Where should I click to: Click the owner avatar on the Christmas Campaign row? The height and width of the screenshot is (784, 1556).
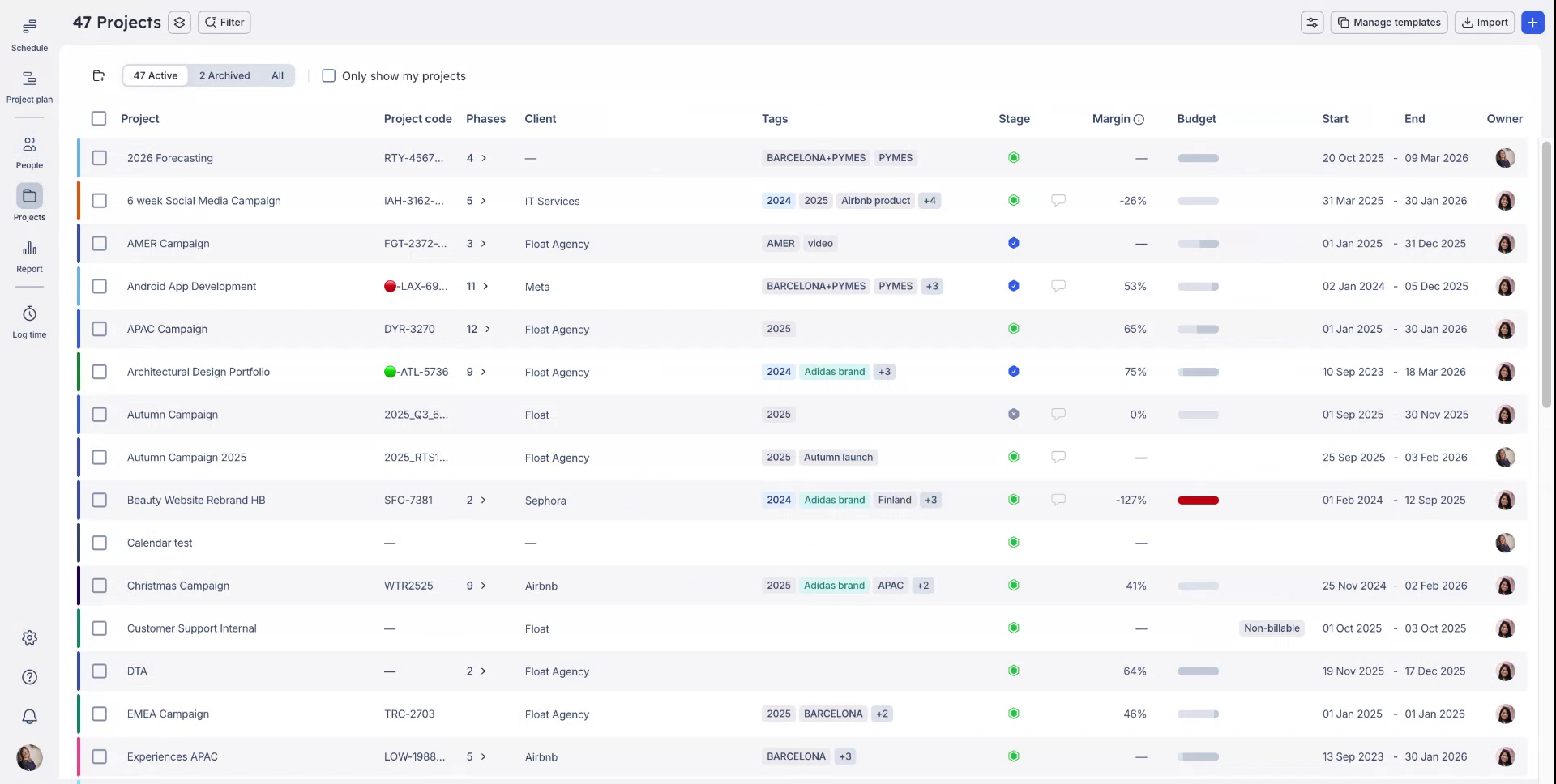[x=1506, y=586]
